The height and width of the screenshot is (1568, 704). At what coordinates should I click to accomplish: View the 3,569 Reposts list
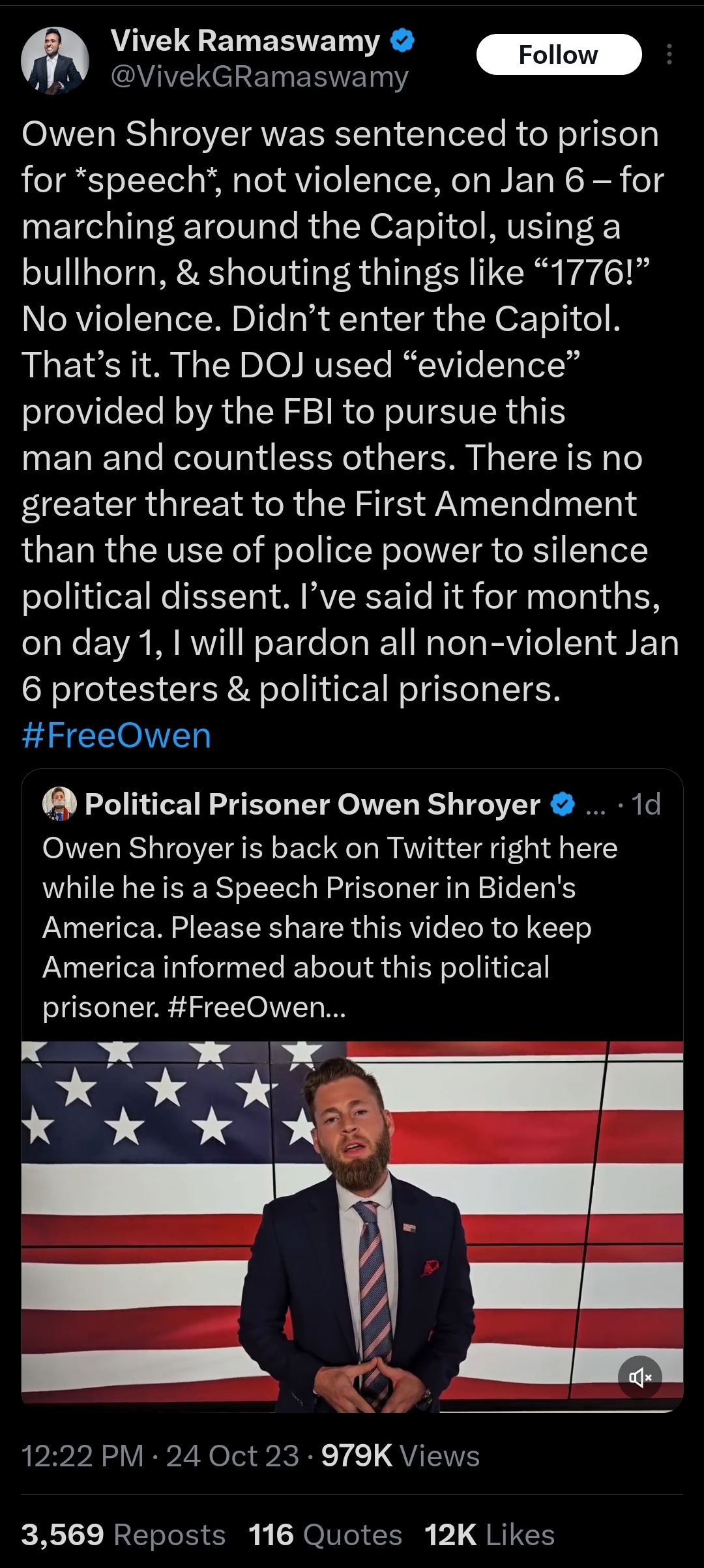[x=123, y=1535]
